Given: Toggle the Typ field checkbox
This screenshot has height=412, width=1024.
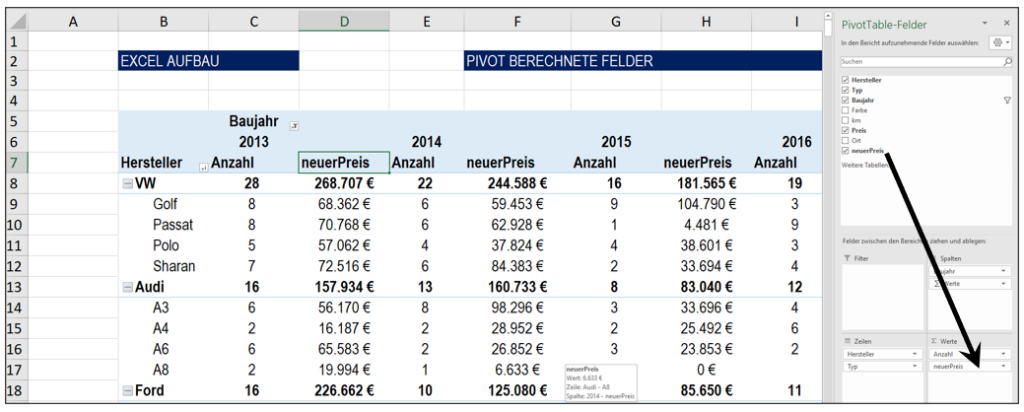Looking at the screenshot, I should click(x=846, y=90).
